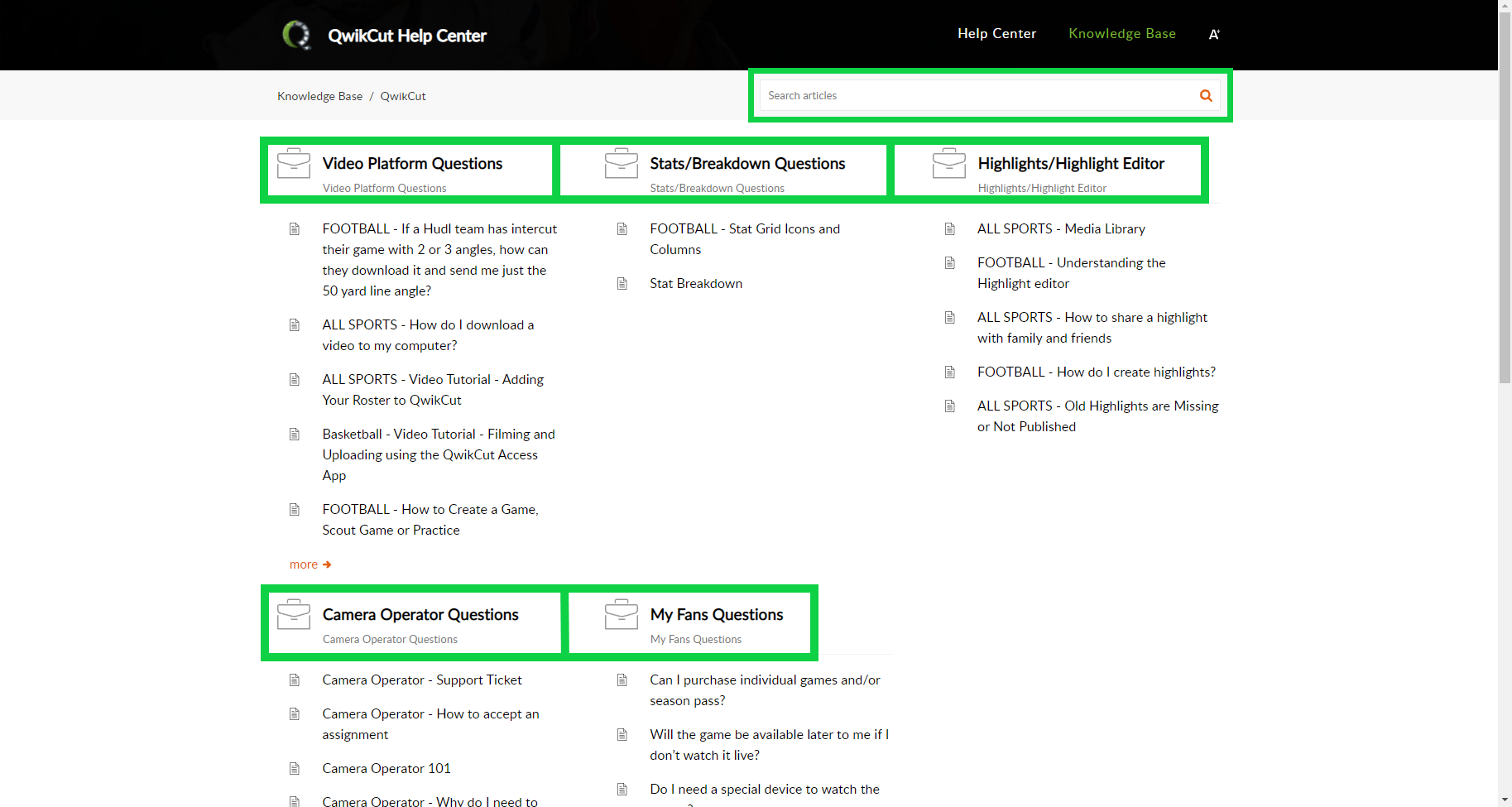
Task: Open 'Camera Operator - Support Ticket' article
Action: 422,680
